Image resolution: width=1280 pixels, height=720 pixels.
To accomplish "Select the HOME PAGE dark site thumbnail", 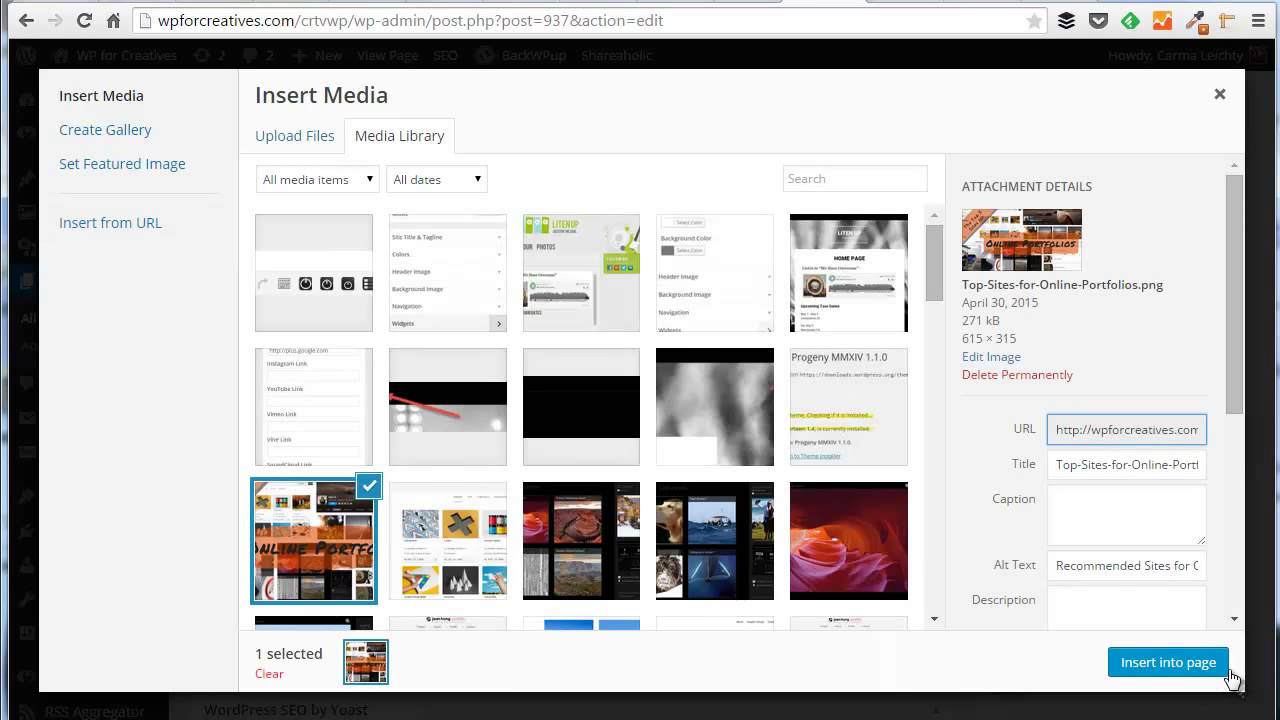I will [x=849, y=273].
